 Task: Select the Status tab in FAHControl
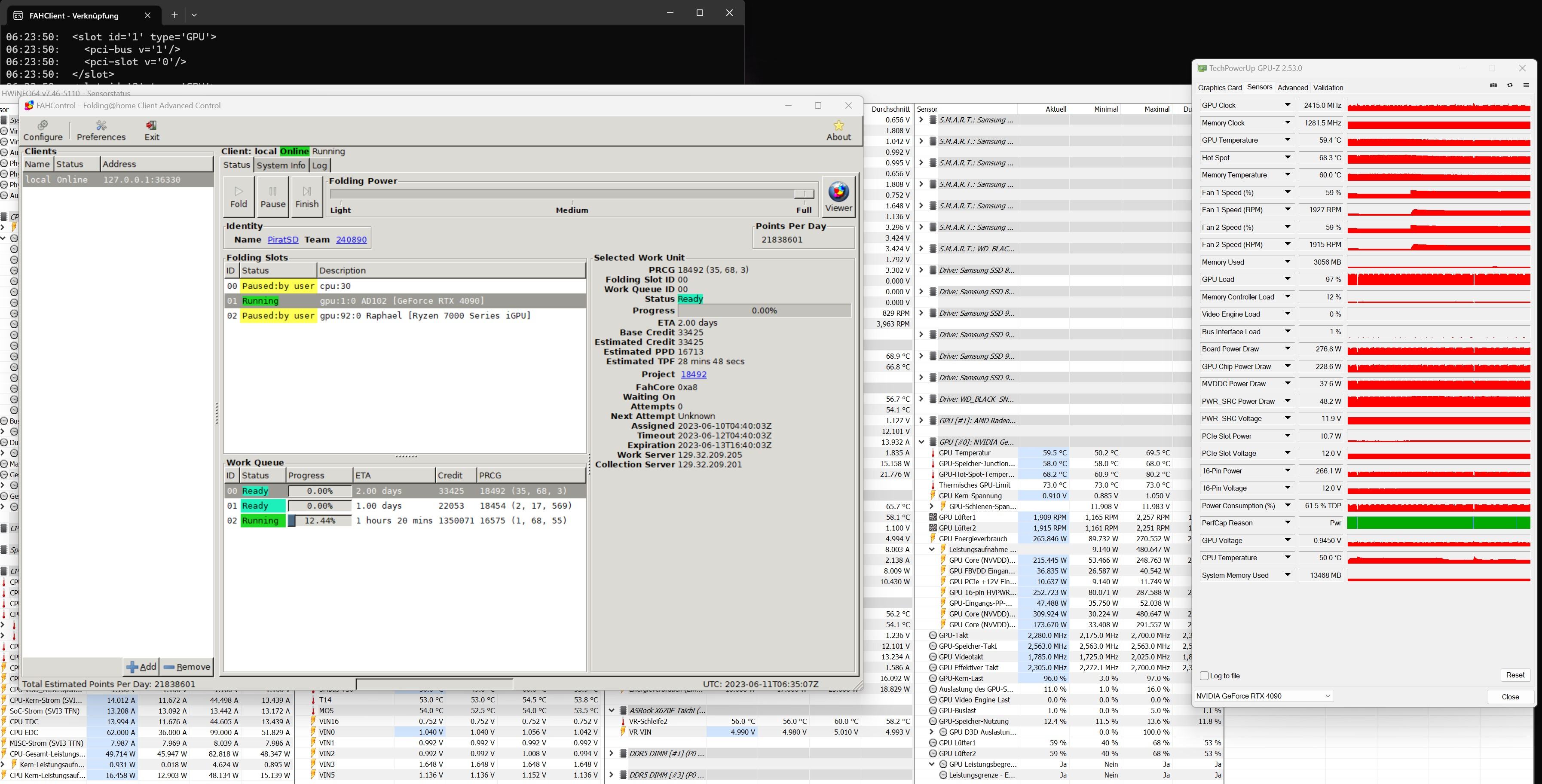tap(236, 165)
